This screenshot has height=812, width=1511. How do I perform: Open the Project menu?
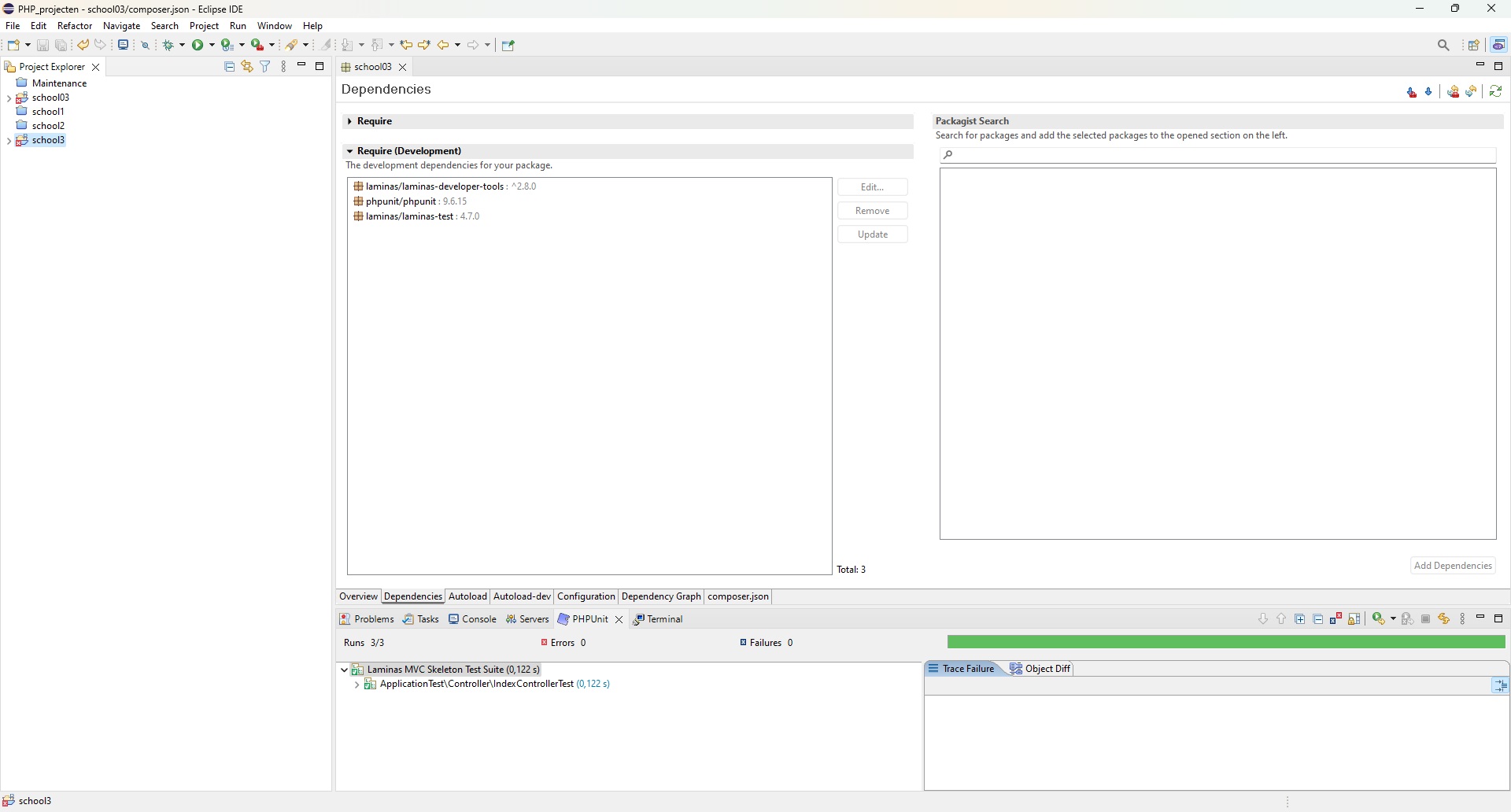point(205,26)
